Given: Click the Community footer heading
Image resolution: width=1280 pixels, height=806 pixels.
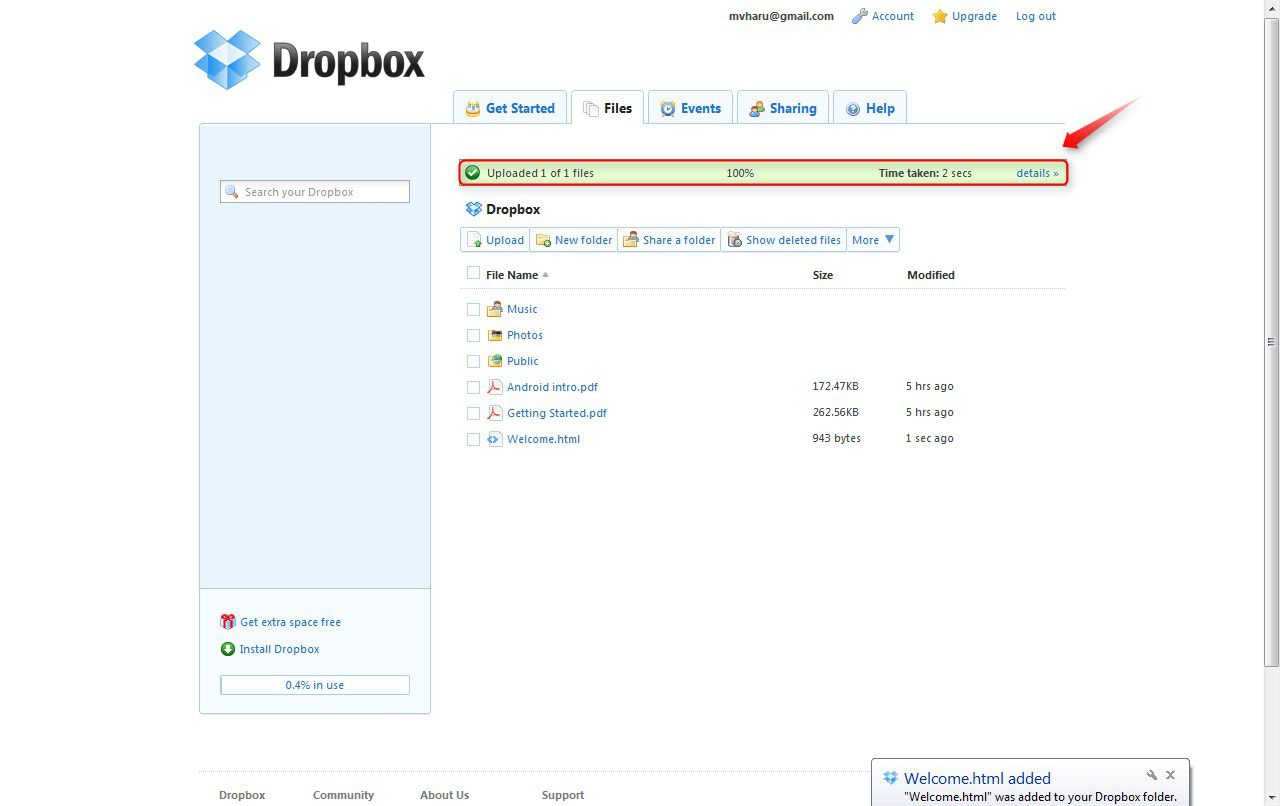Looking at the screenshot, I should pyautogui.click(x=343, y=795).
